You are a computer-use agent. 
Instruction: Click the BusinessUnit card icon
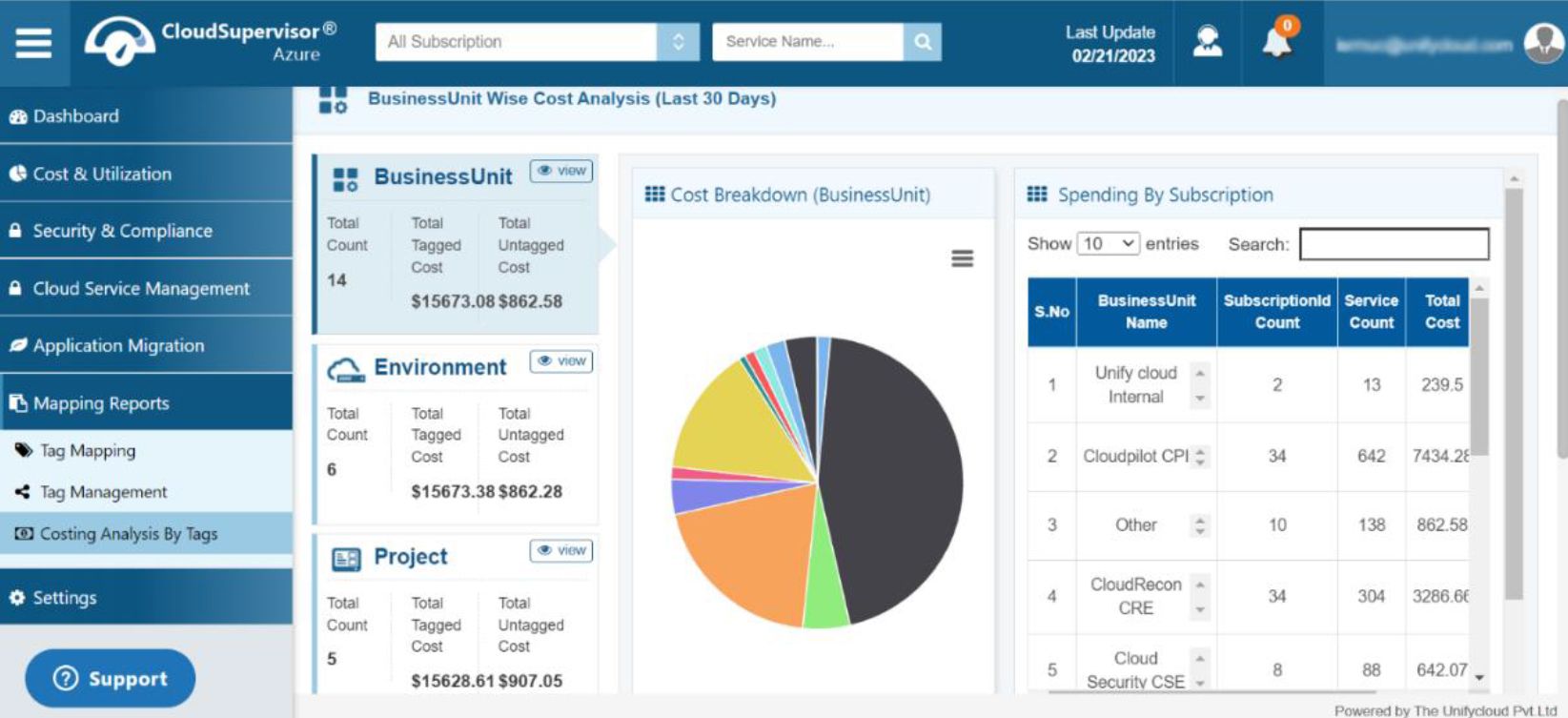[345, 179]
